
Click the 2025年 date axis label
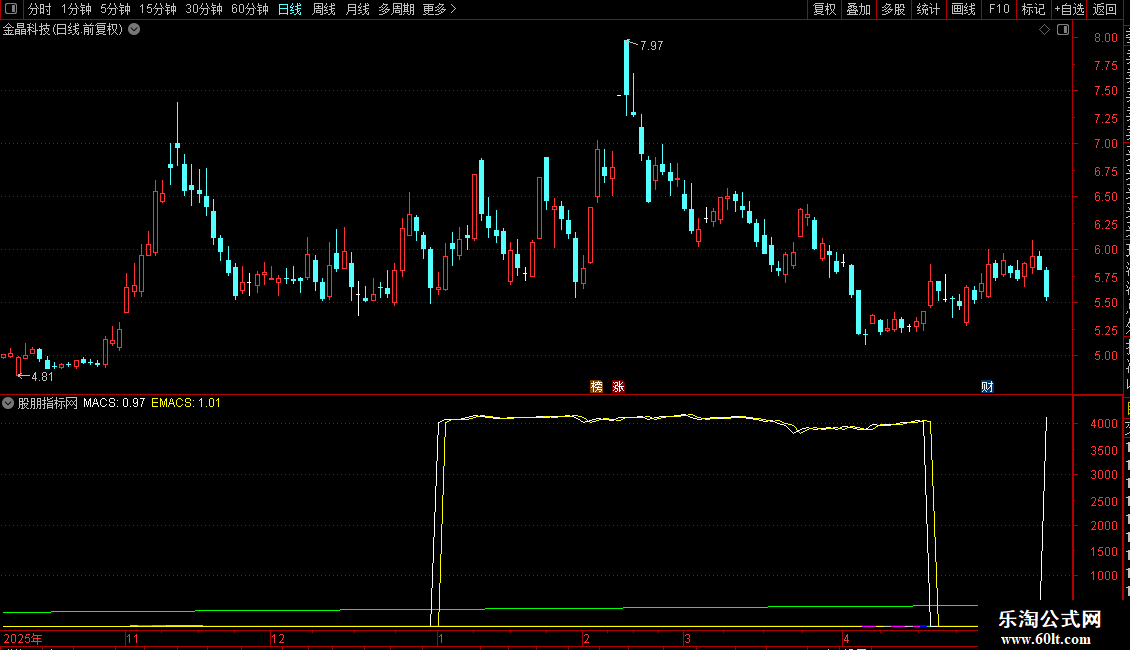tap(23, 638)
